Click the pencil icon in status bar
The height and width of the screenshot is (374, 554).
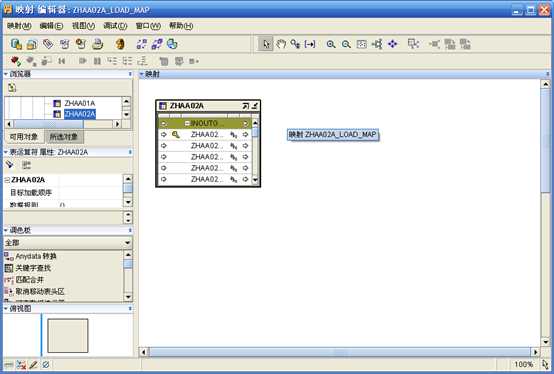34,364
